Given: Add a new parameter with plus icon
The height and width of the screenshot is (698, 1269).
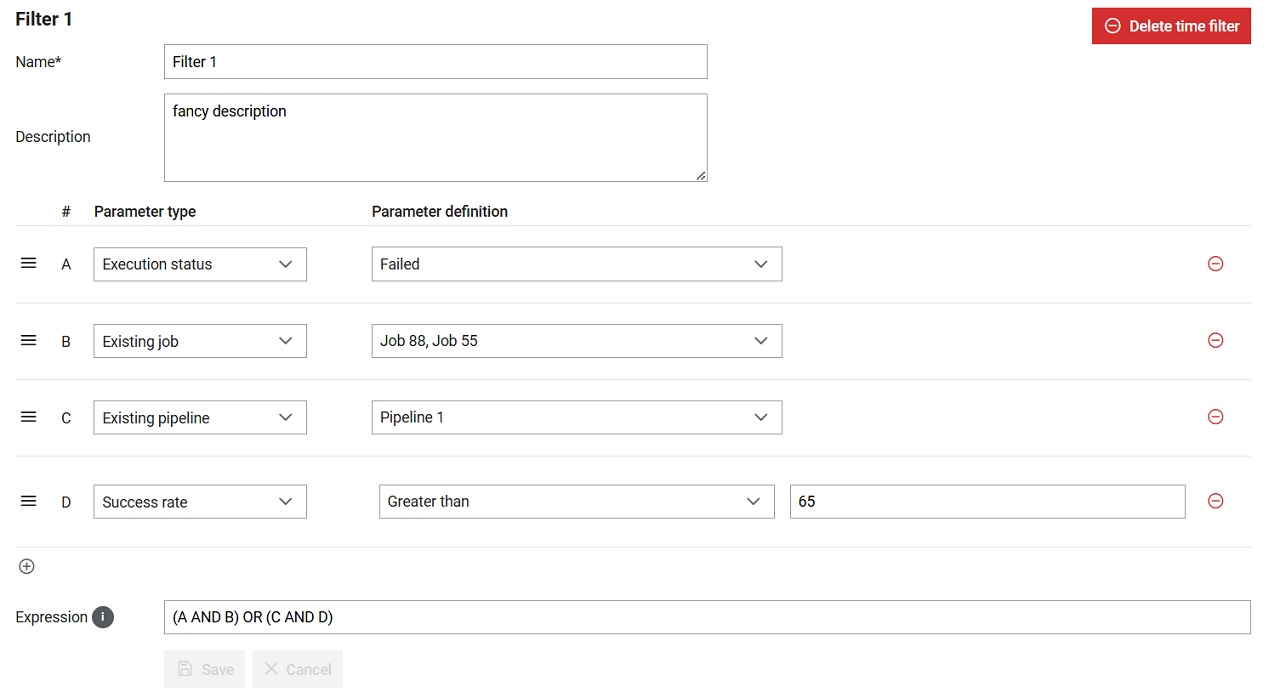Looking at the screenshot, I should click(x=27, y=566).
